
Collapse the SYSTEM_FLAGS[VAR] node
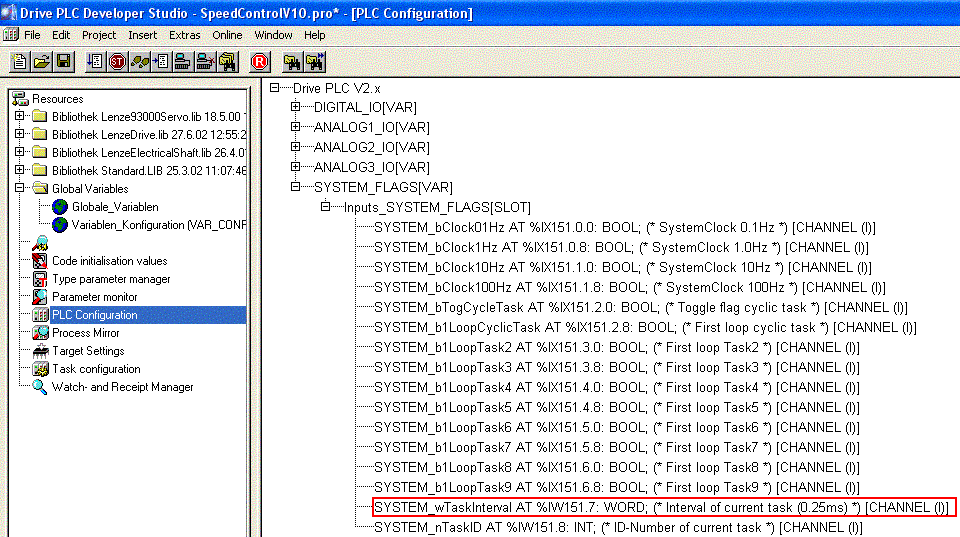click(x=295, y=187)
